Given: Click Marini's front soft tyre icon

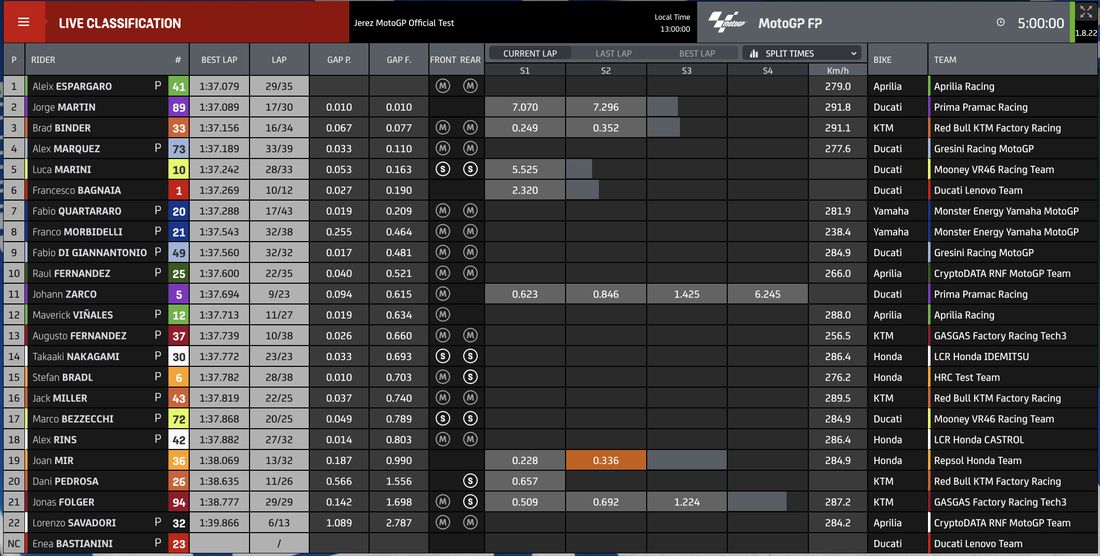Looking at the screenshot, I should 443,169.
